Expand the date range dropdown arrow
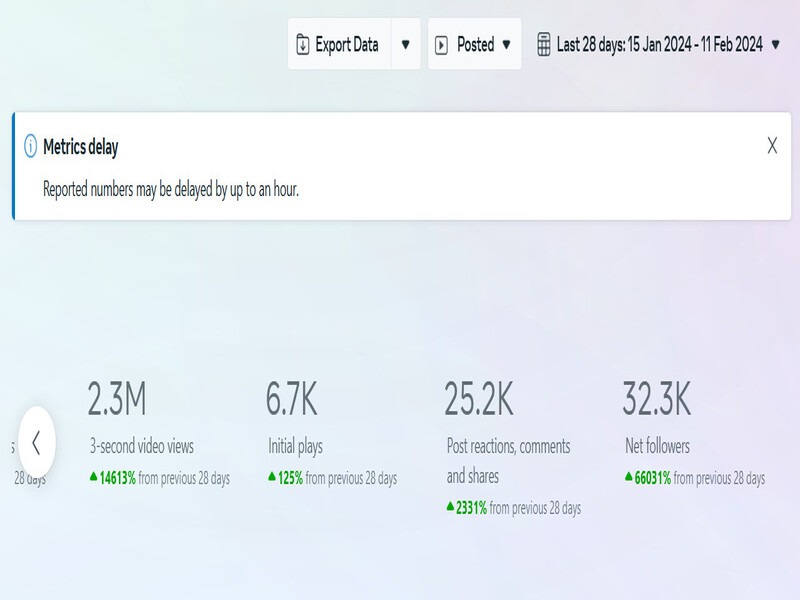This screenshot has height=600, width=800. [776, 45]
